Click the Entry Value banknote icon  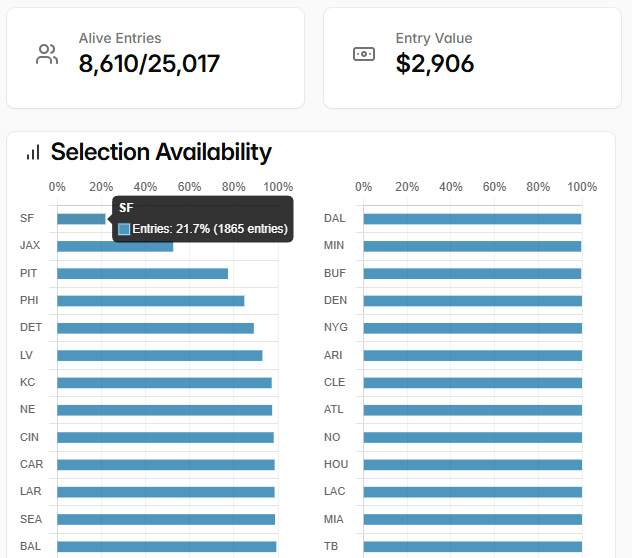[x=364, y=54]
